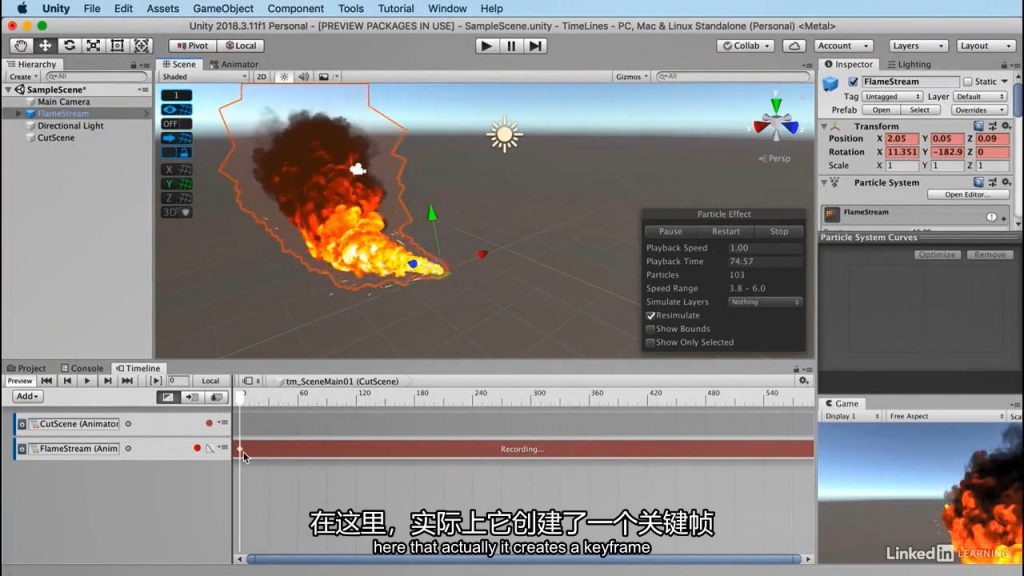Image resolution: width=1024 pixels, height=576 pixels.
Task: Click the eye grid visibility overlay button
Action: [x=176, y=110]
